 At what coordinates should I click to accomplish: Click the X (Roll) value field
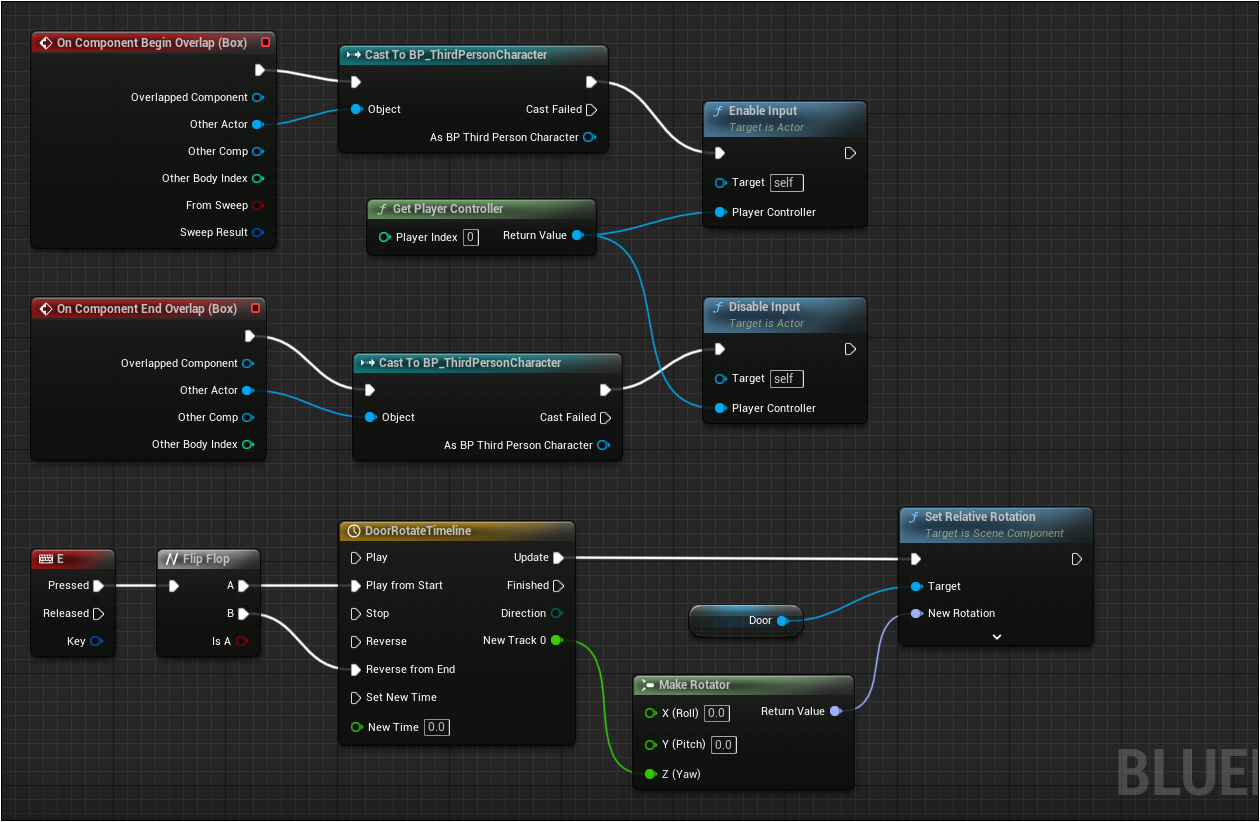716,713
